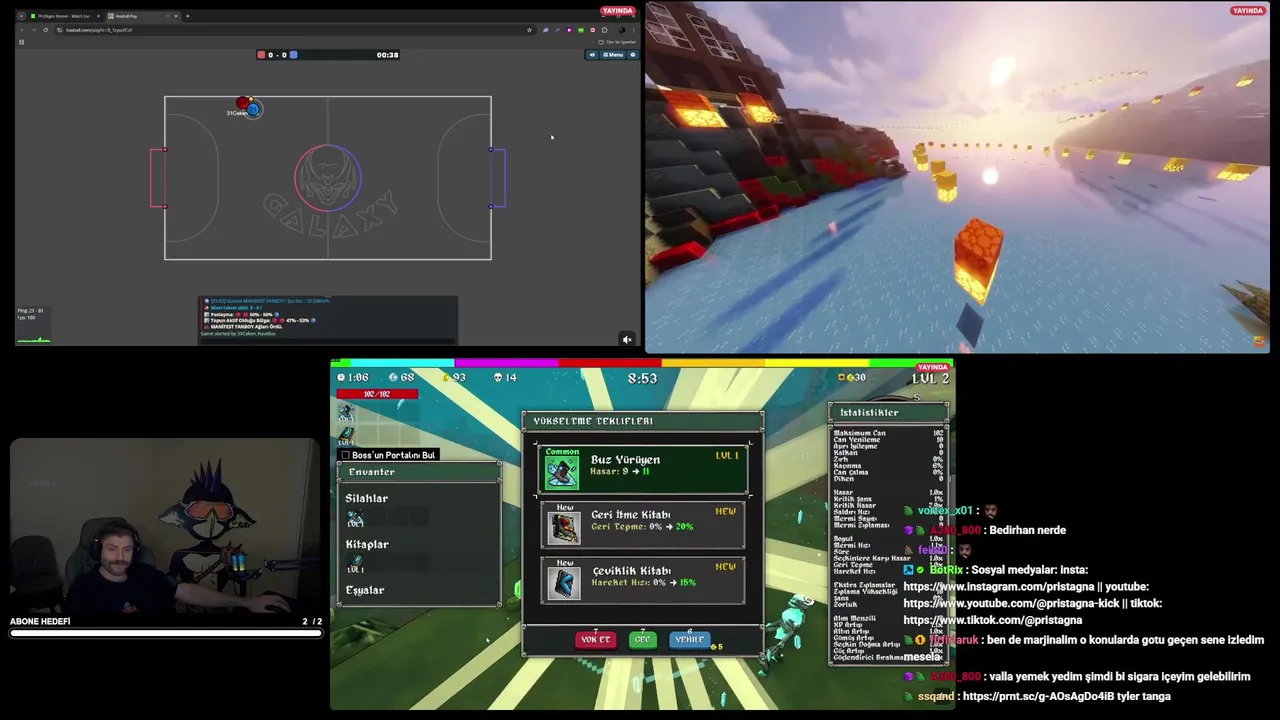
Task: Open the tiktok.com/@pristagna link in chat
Action: (x=992, y=621)
